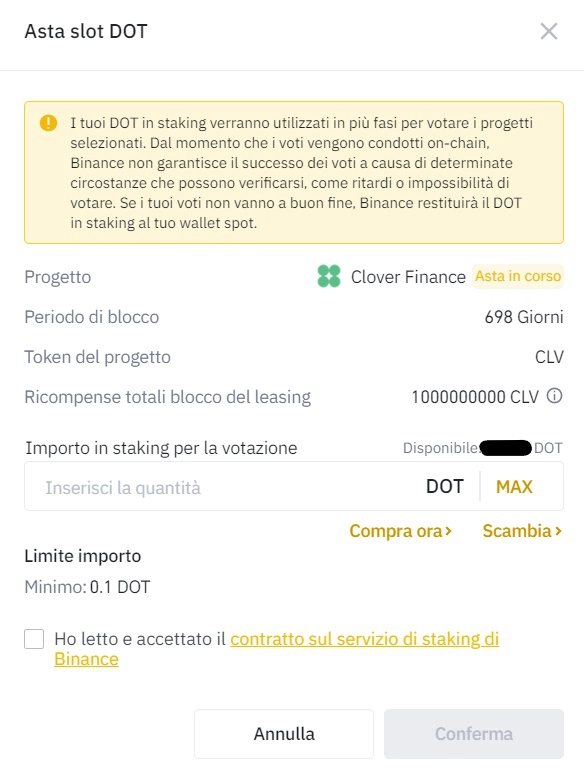
Task: Focus the Inserisci la quantità field
Action: [223, 487]
